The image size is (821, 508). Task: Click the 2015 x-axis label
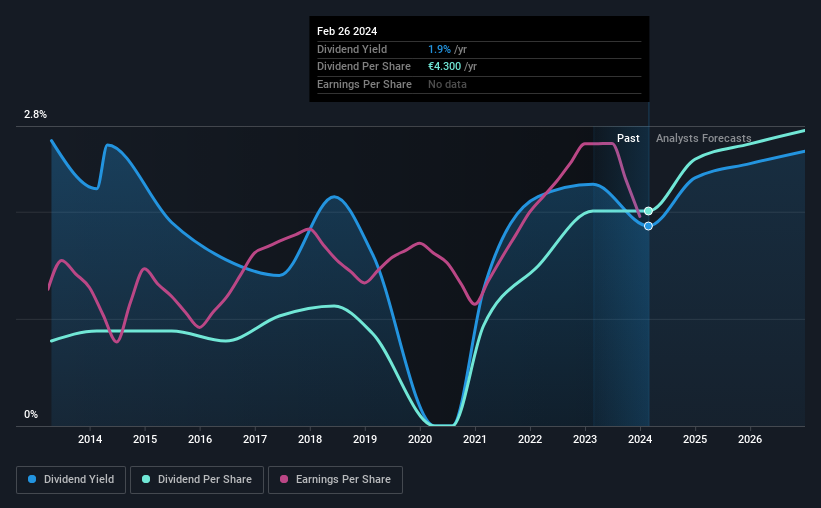click(145, 439)
